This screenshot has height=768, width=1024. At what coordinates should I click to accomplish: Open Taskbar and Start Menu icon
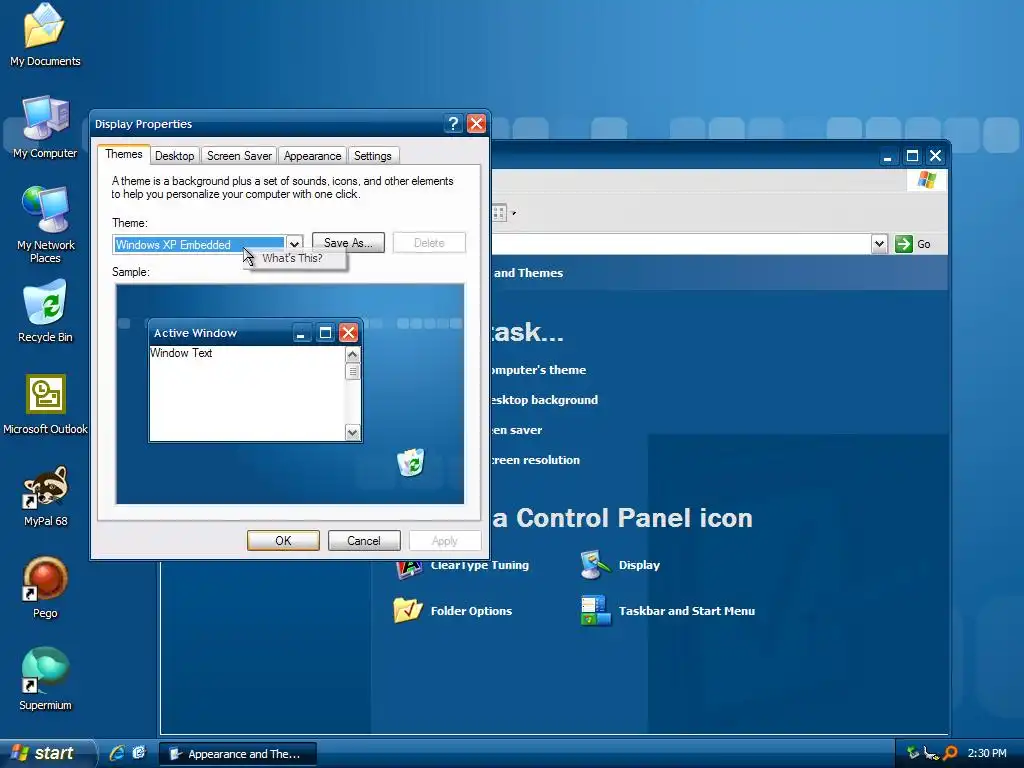[x=596, y=611]
